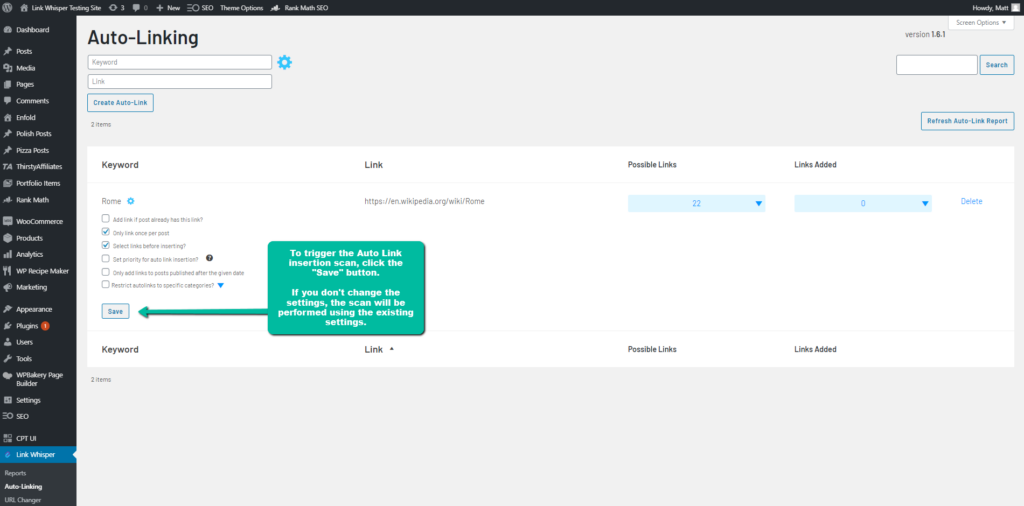The width and height of the screenshot is (1024, 506).
Task: Delete the Rome auto-link
Action: point(971,201)
